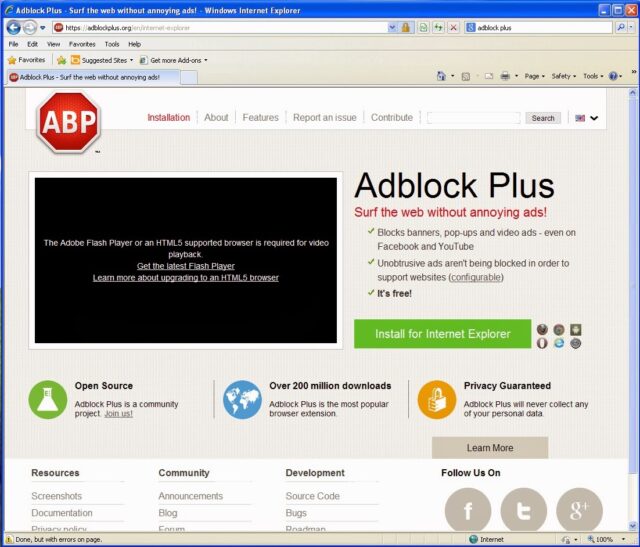
Task: Open the Twitter follow icon
Action: [x=524, y=510]
